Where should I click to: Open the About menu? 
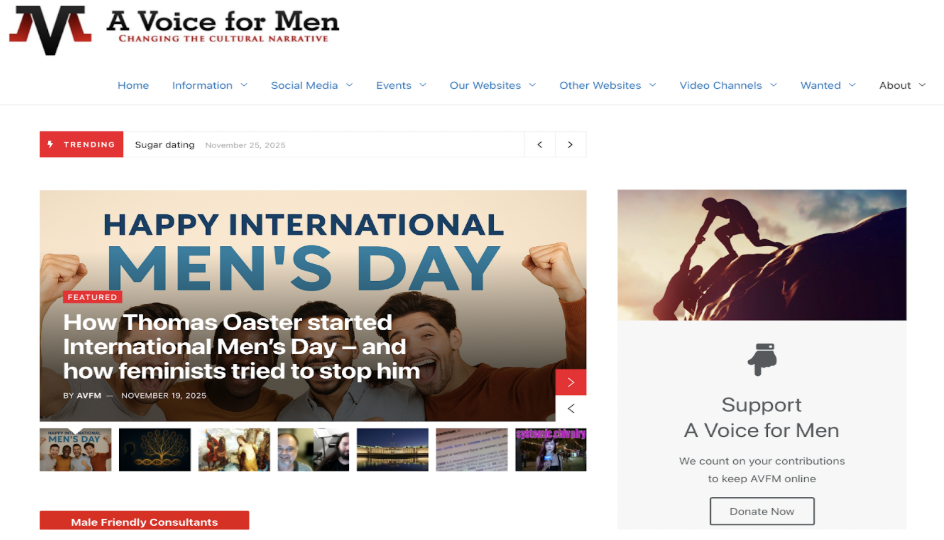901,86
